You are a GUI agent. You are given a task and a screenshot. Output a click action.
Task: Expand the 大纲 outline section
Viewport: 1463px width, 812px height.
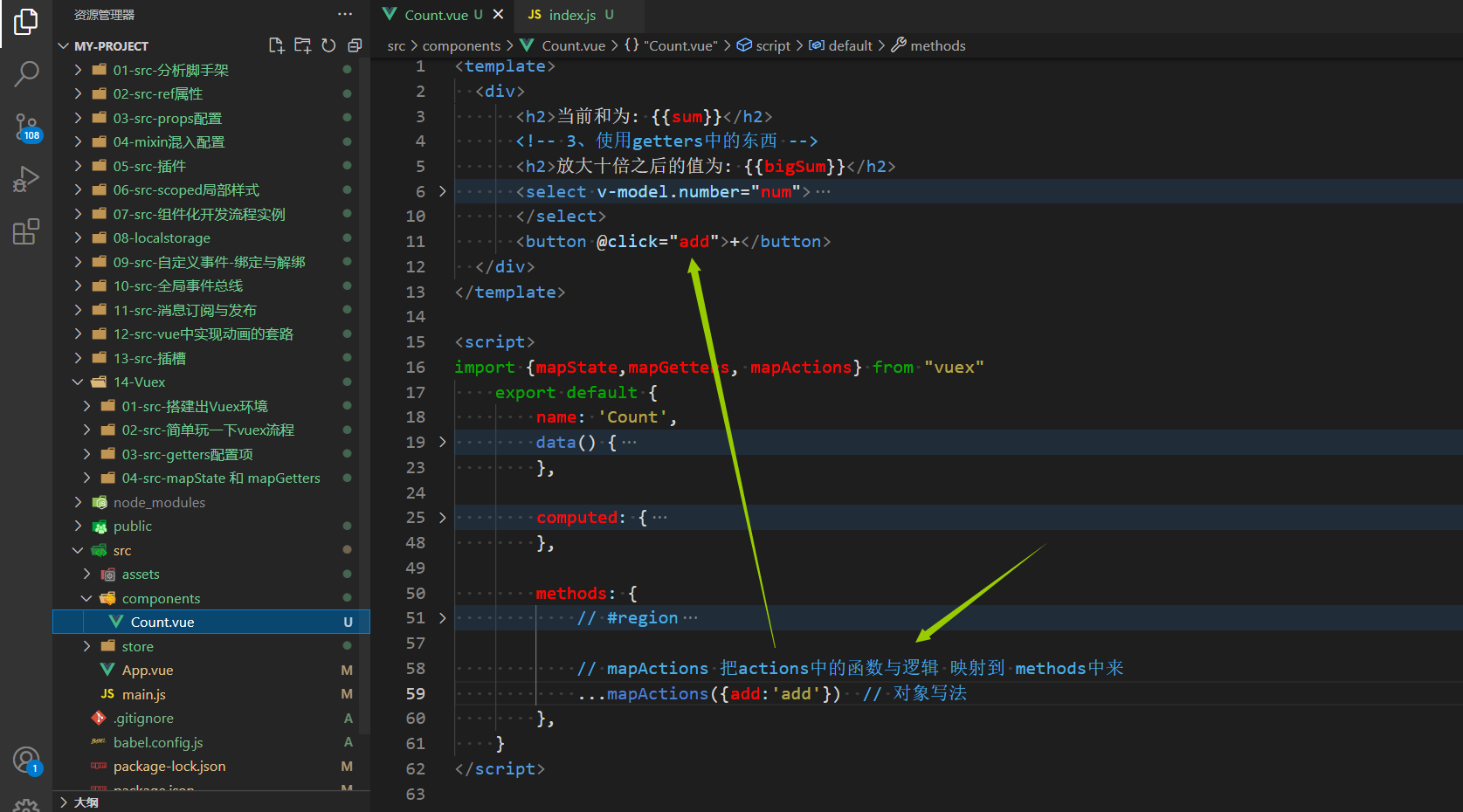pyautogui.click(x=63, y=802)
